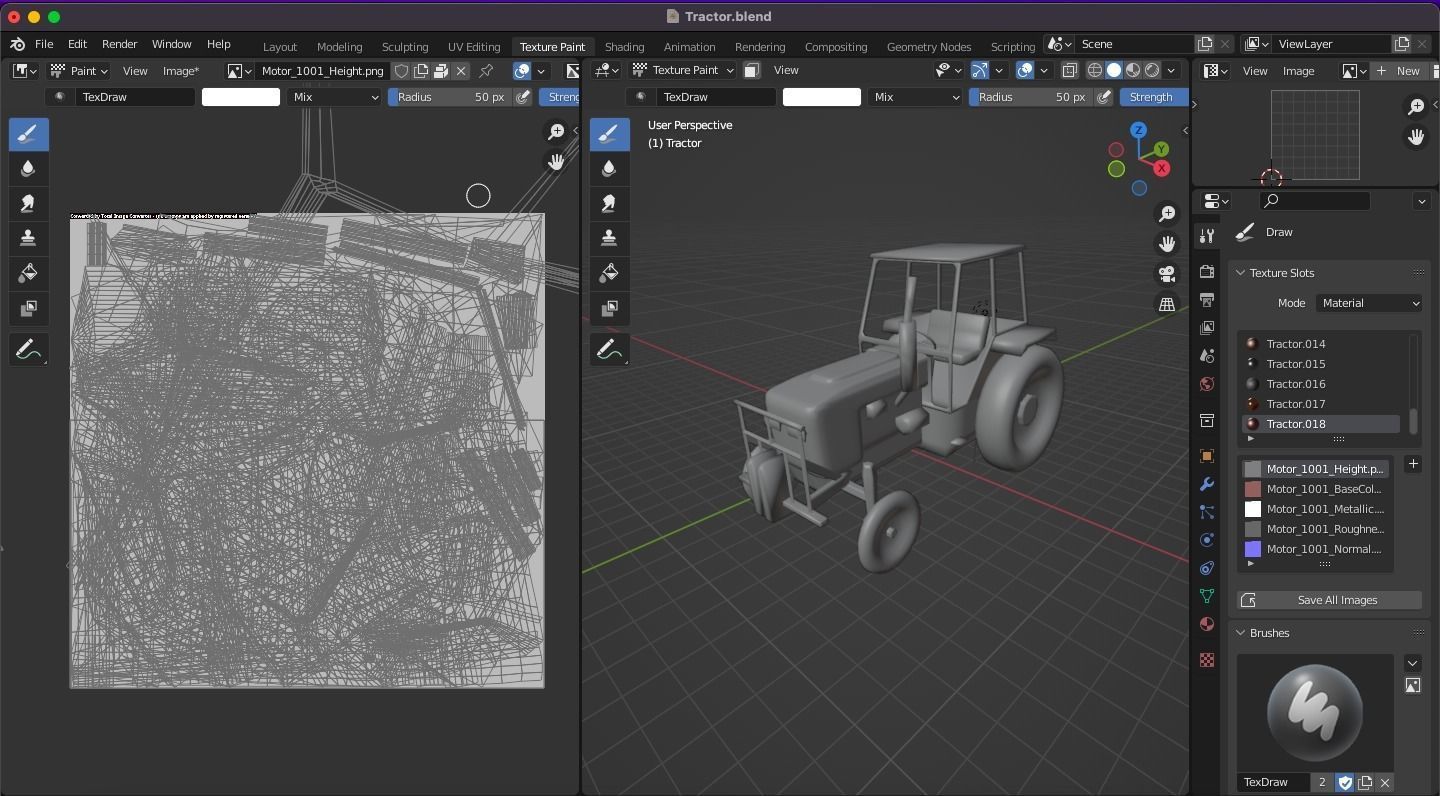
Task: Switch to the Shading workspace tab
Action: pos(624,46)
